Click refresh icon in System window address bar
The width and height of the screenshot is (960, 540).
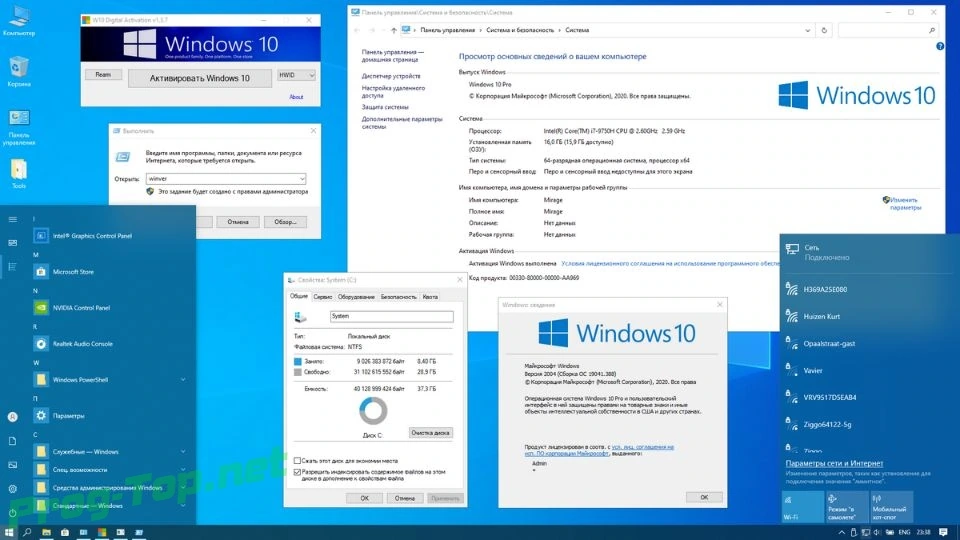[824, 30]
